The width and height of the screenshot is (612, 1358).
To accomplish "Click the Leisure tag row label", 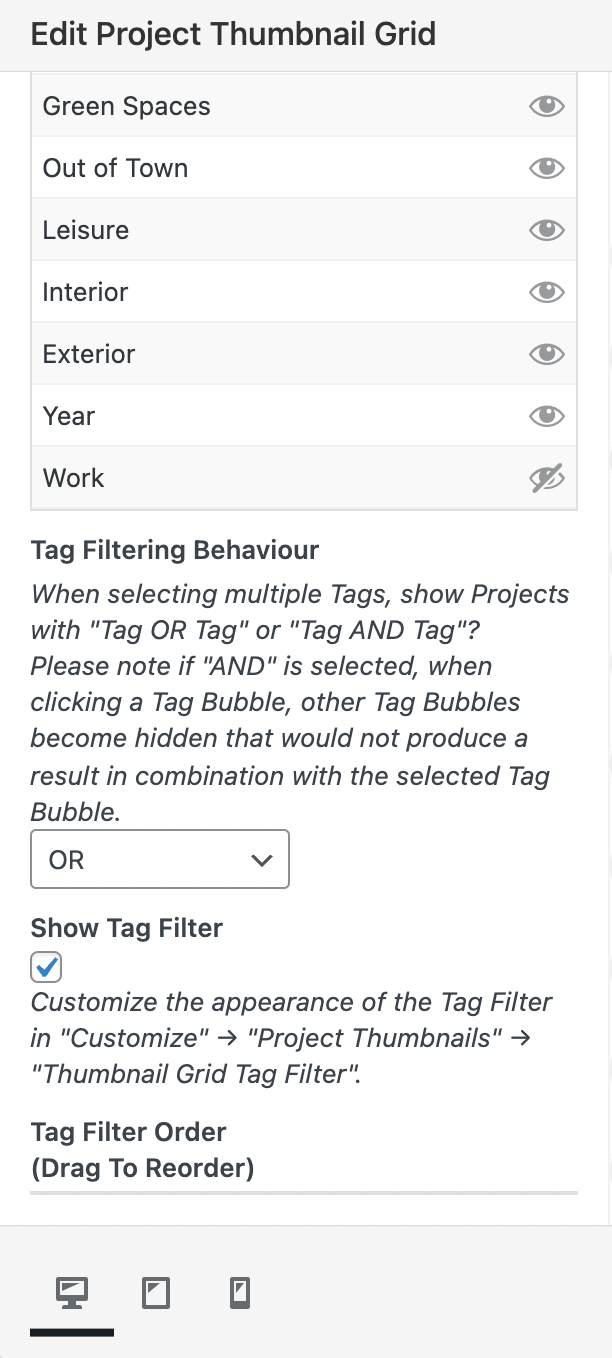I will (x=86, y=230).
